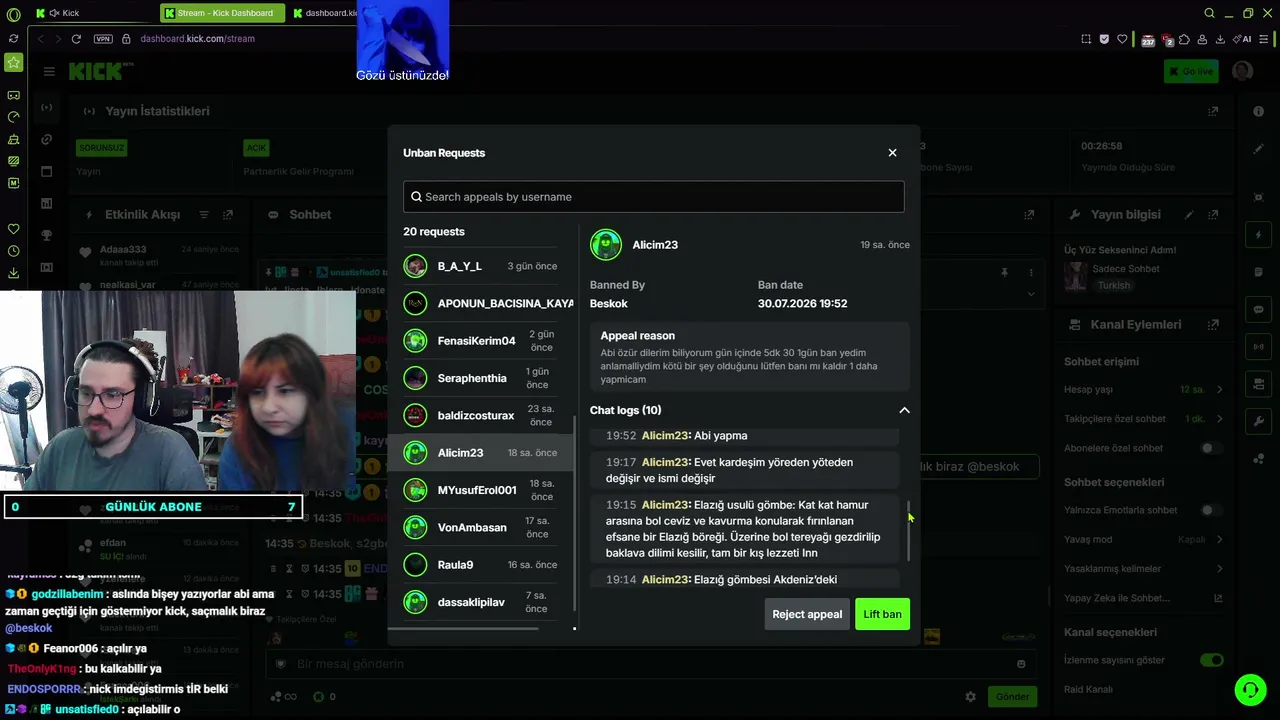1280x720 pixels.
Task: Edit stream info with the pencil icon
Action: 1189,214
